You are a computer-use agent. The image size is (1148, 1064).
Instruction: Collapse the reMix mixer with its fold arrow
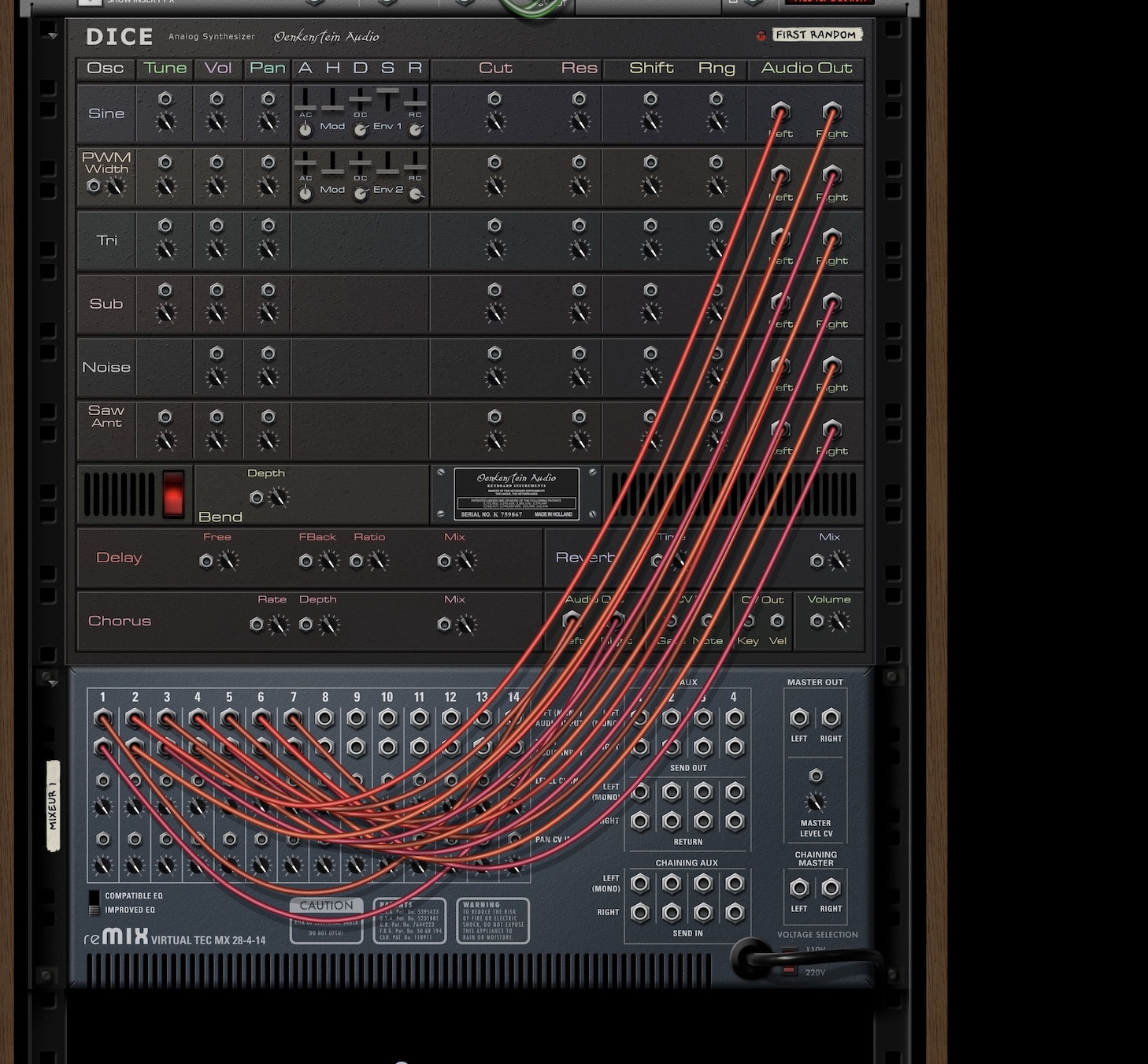tap(52, 683)
